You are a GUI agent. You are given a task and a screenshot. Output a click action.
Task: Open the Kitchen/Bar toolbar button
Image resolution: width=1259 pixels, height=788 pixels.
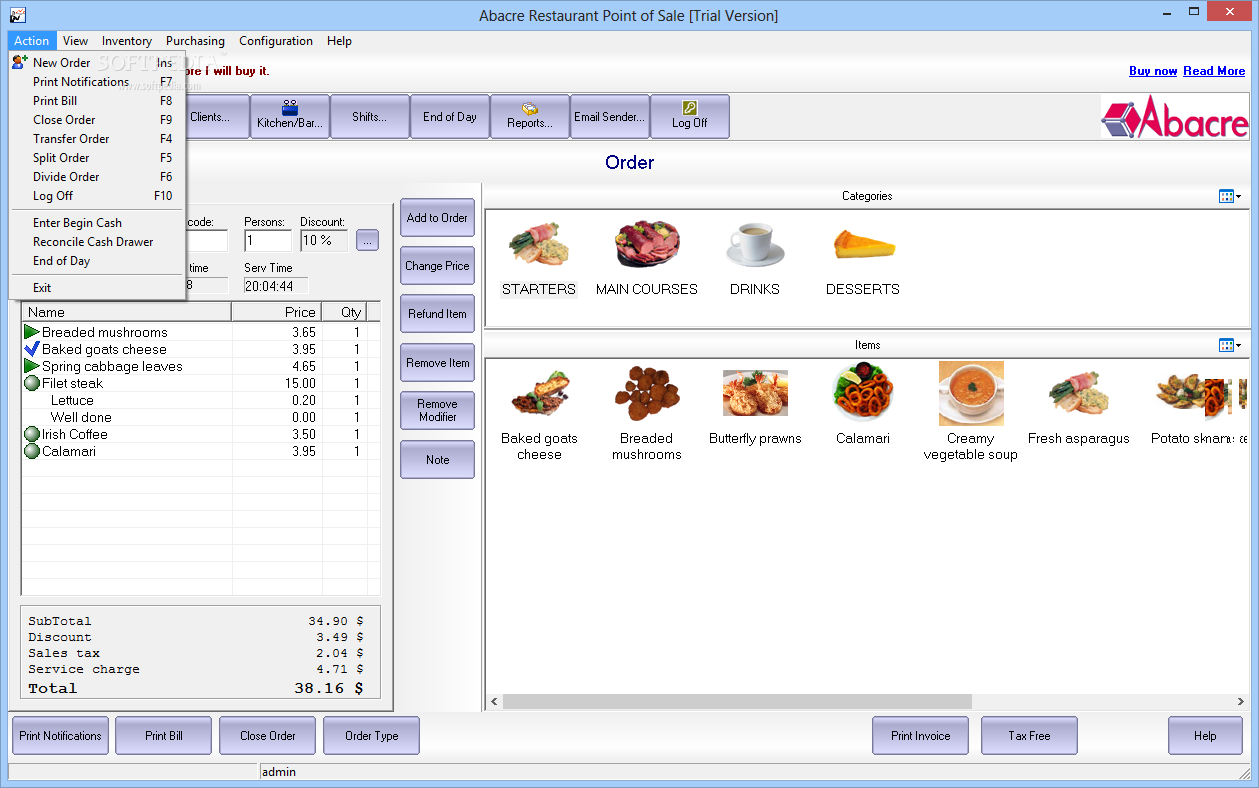point(290,116)
